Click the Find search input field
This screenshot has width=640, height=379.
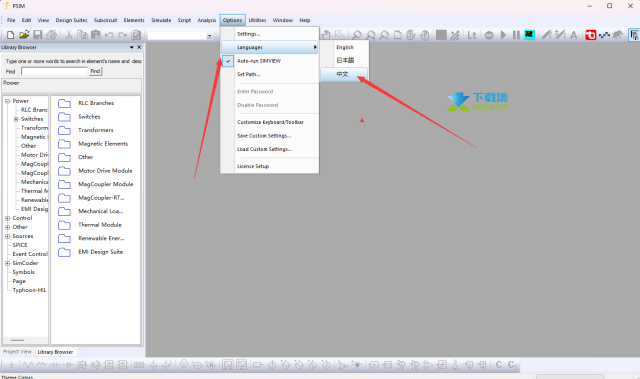pos(55,71)
